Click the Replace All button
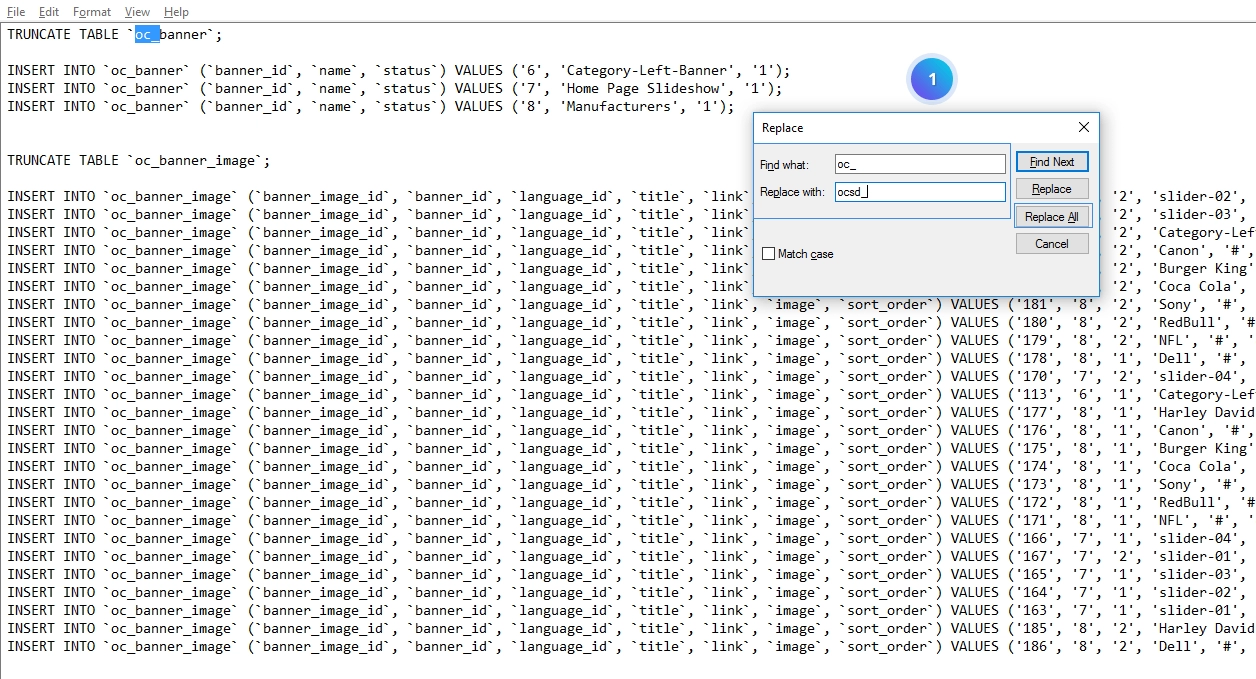Image resolution: width=1256 pixels, height=679 pixels. (x=1052, y=217)
